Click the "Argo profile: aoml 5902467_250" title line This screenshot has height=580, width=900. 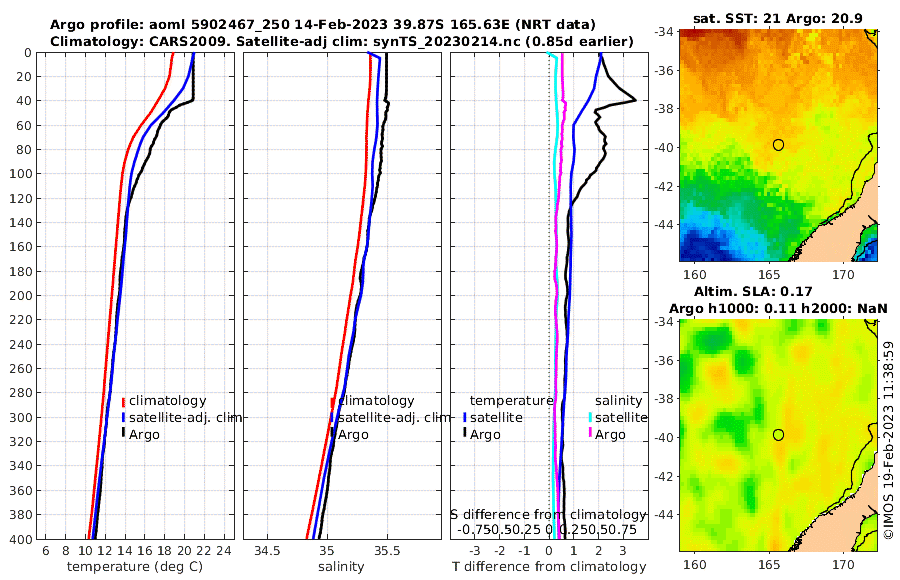coord(323,25)
